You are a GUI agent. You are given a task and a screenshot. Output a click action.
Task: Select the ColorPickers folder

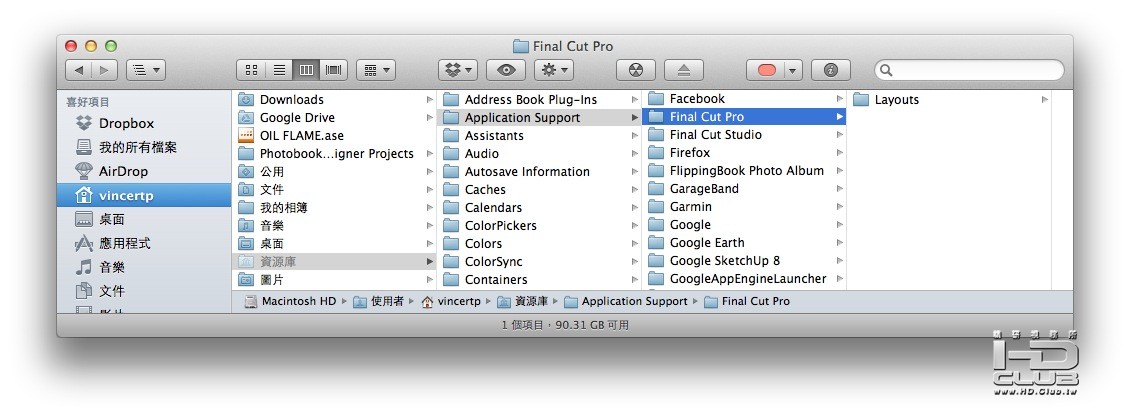[x=539, y=226]
